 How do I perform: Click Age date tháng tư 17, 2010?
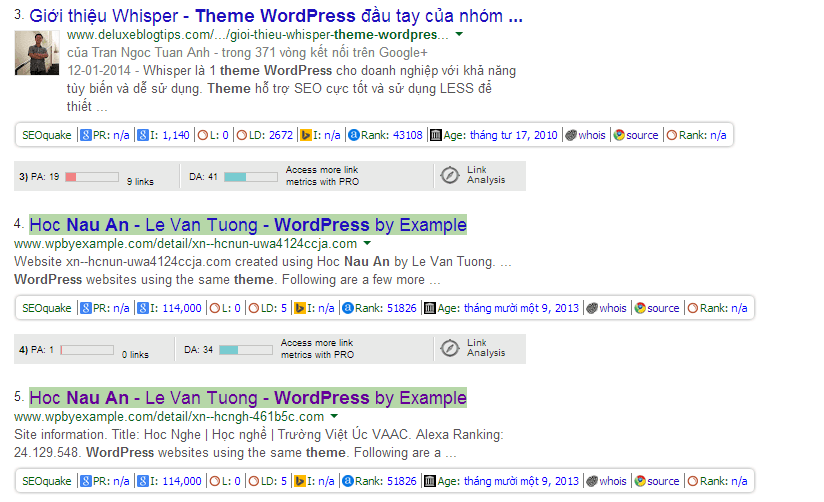tap(513, 135)
